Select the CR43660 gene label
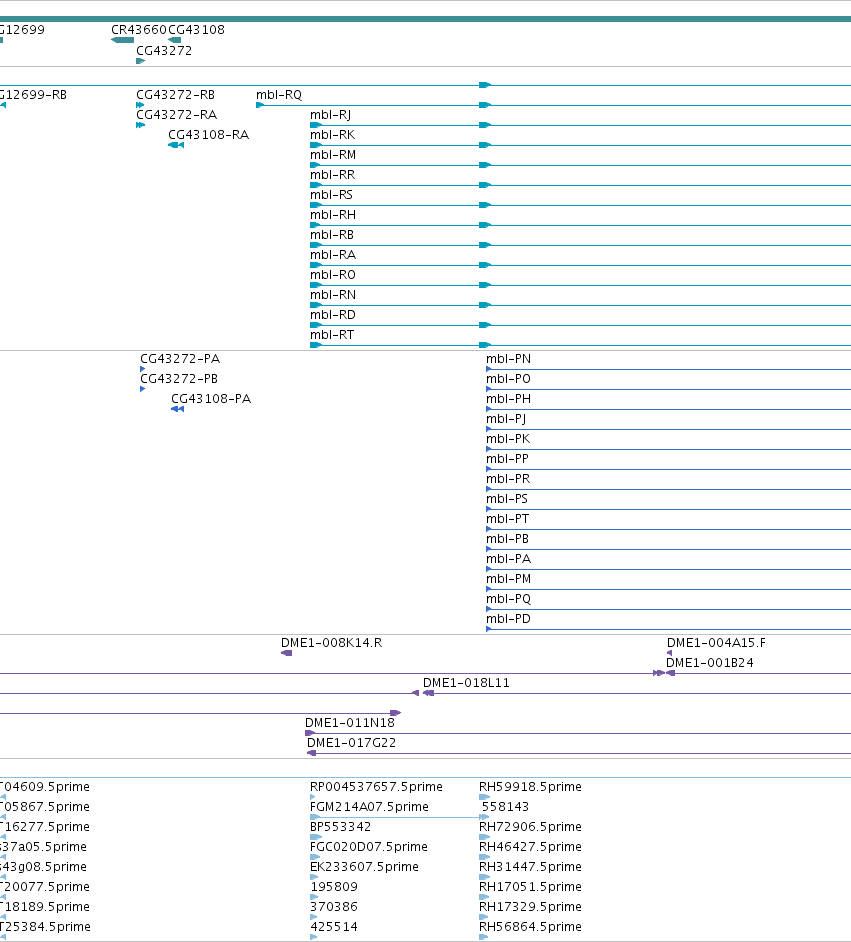Viewport: 851px width, 942px height. click(139, 29)
